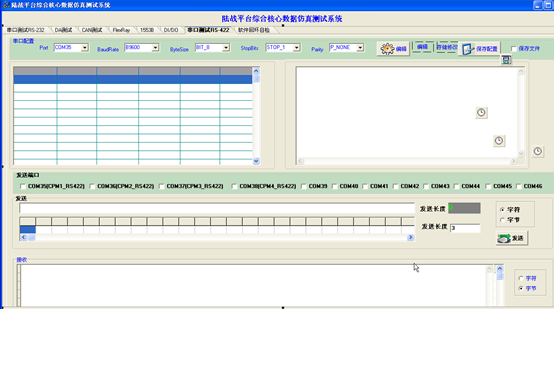Click the clock icon nearest the message box center

pyautogui.click(x=481, y=113)
